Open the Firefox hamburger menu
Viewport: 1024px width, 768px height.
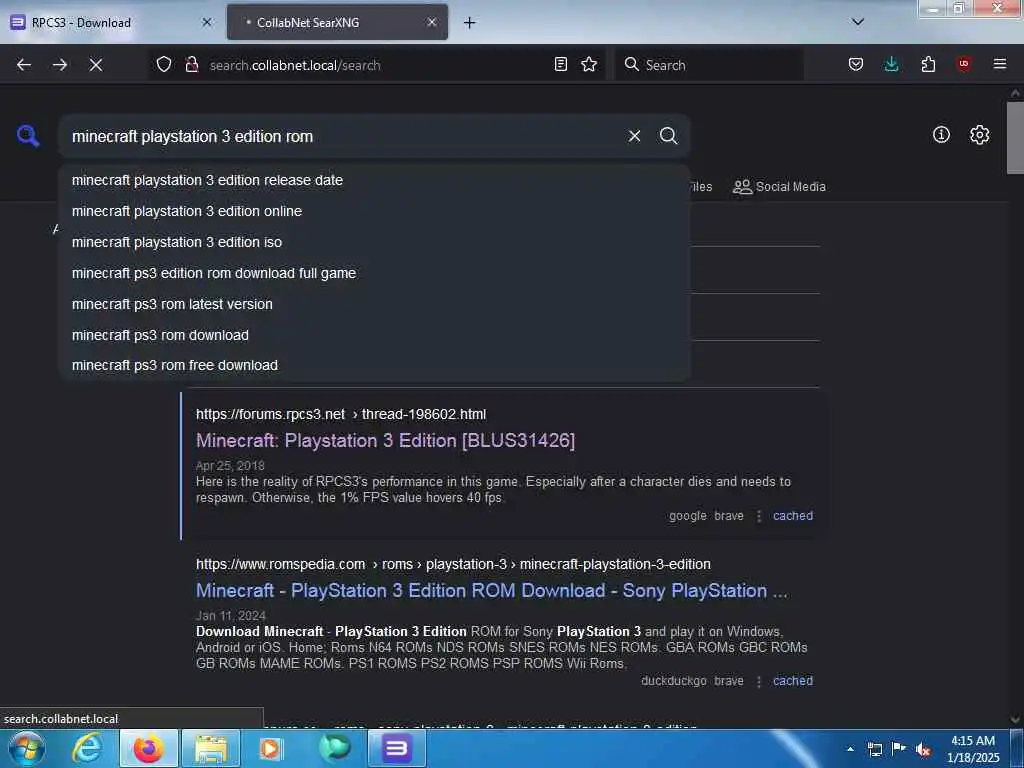[x=999, y=64]
